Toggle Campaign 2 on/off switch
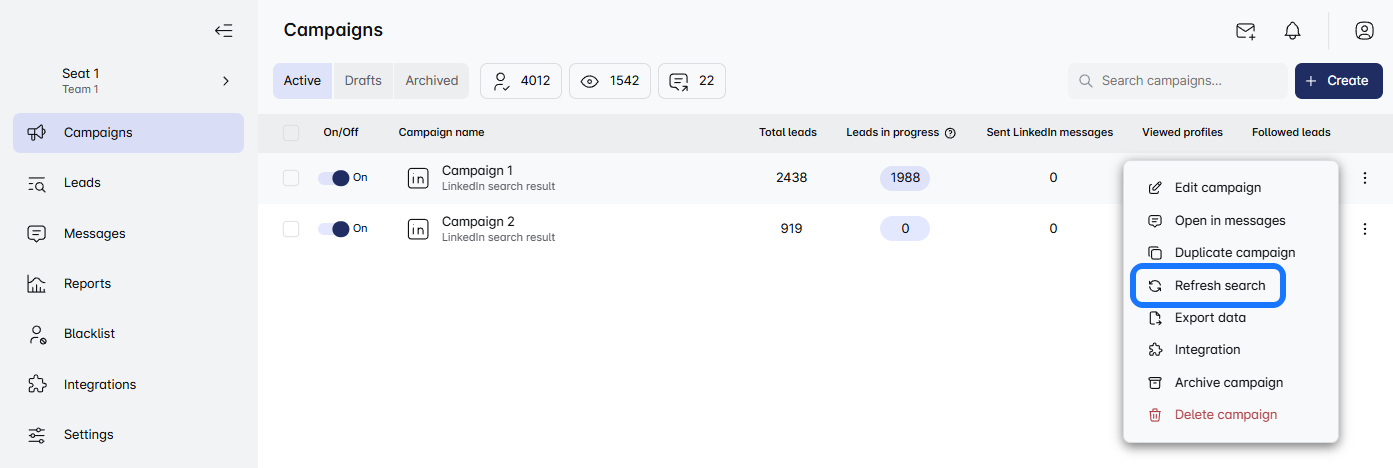The height and width of the screenshot is (468, 1393). point(334,229)
